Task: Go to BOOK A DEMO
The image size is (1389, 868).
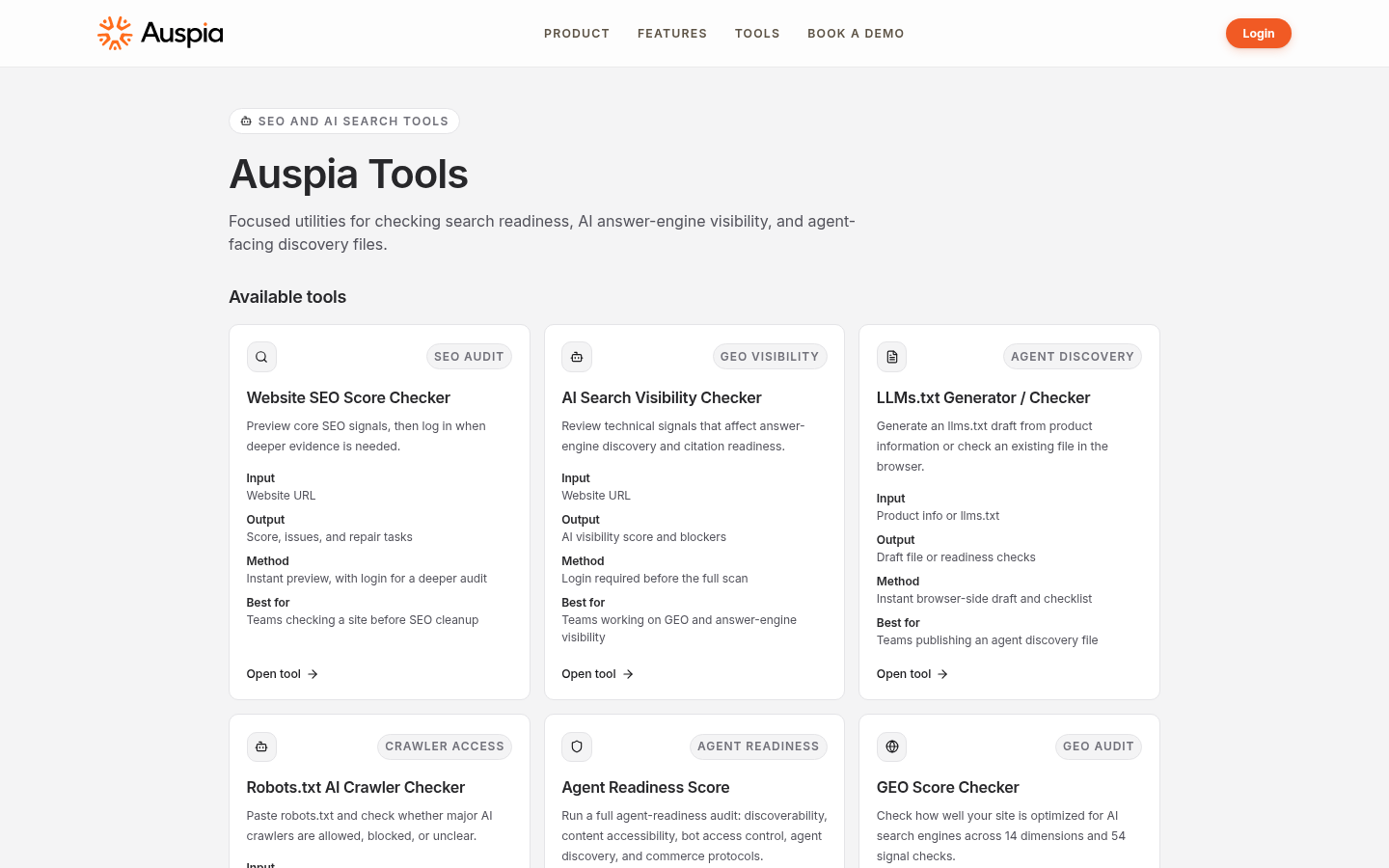Action: point(856,34)
